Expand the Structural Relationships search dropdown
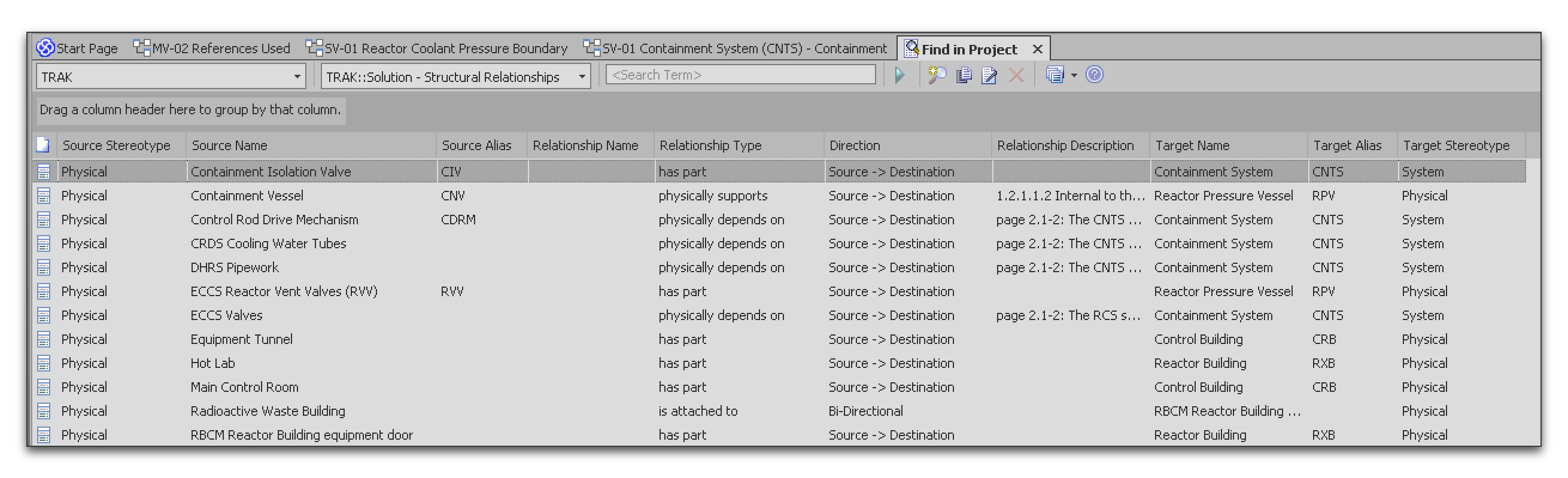 coord(581,77)
